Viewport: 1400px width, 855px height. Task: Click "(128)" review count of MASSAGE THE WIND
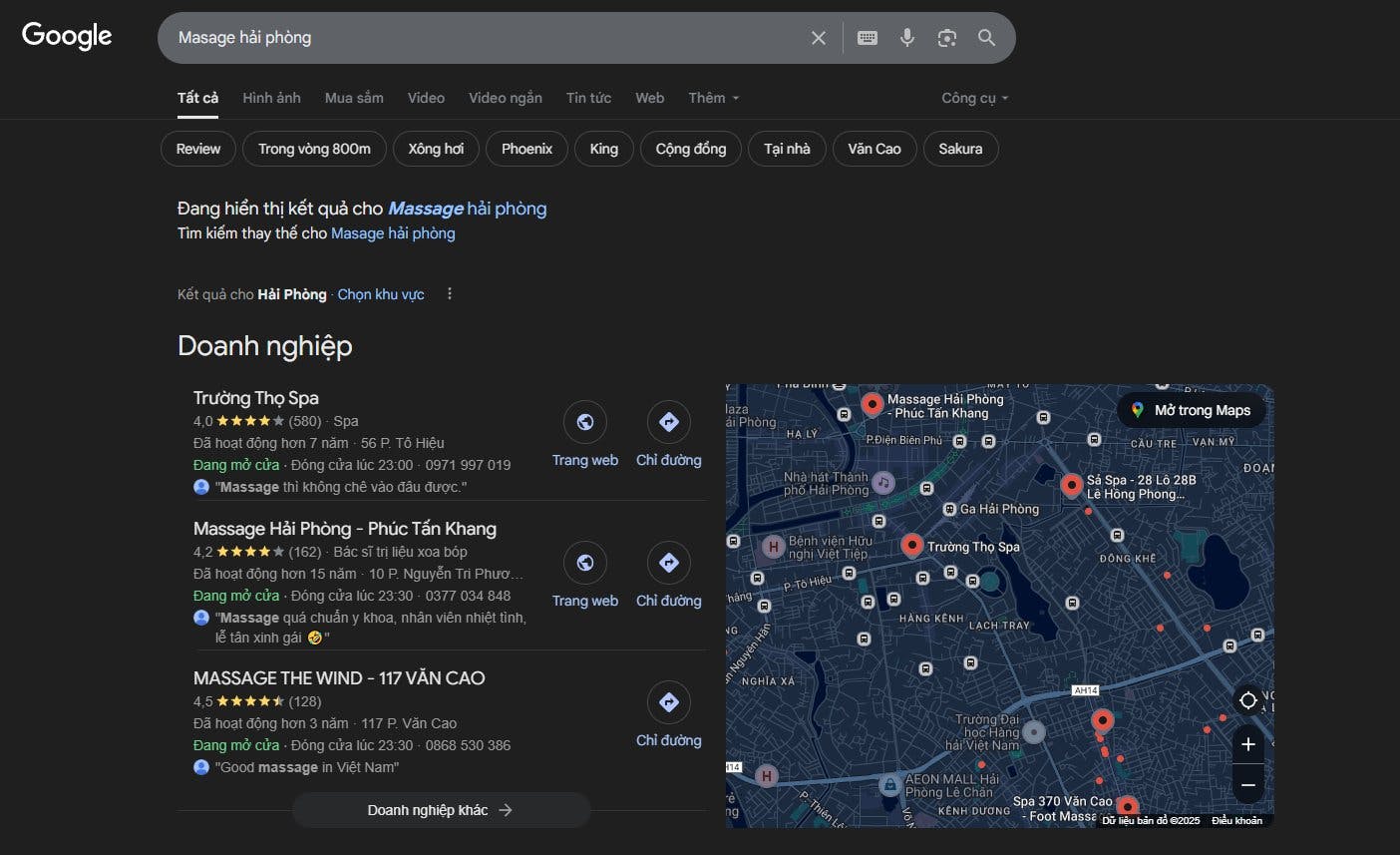click(305, 701)
